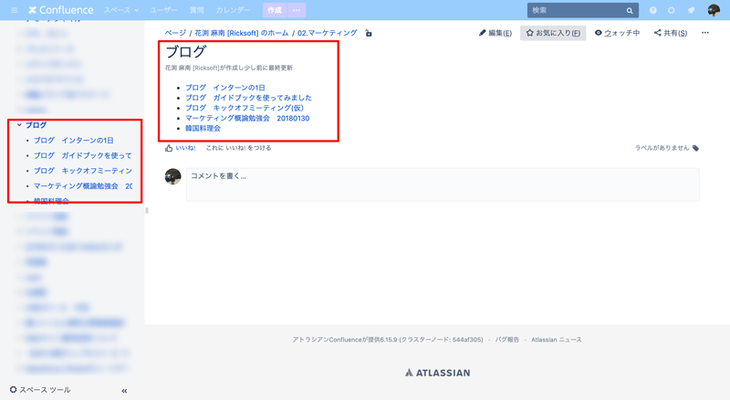Open the 質問 menu item

196,10
